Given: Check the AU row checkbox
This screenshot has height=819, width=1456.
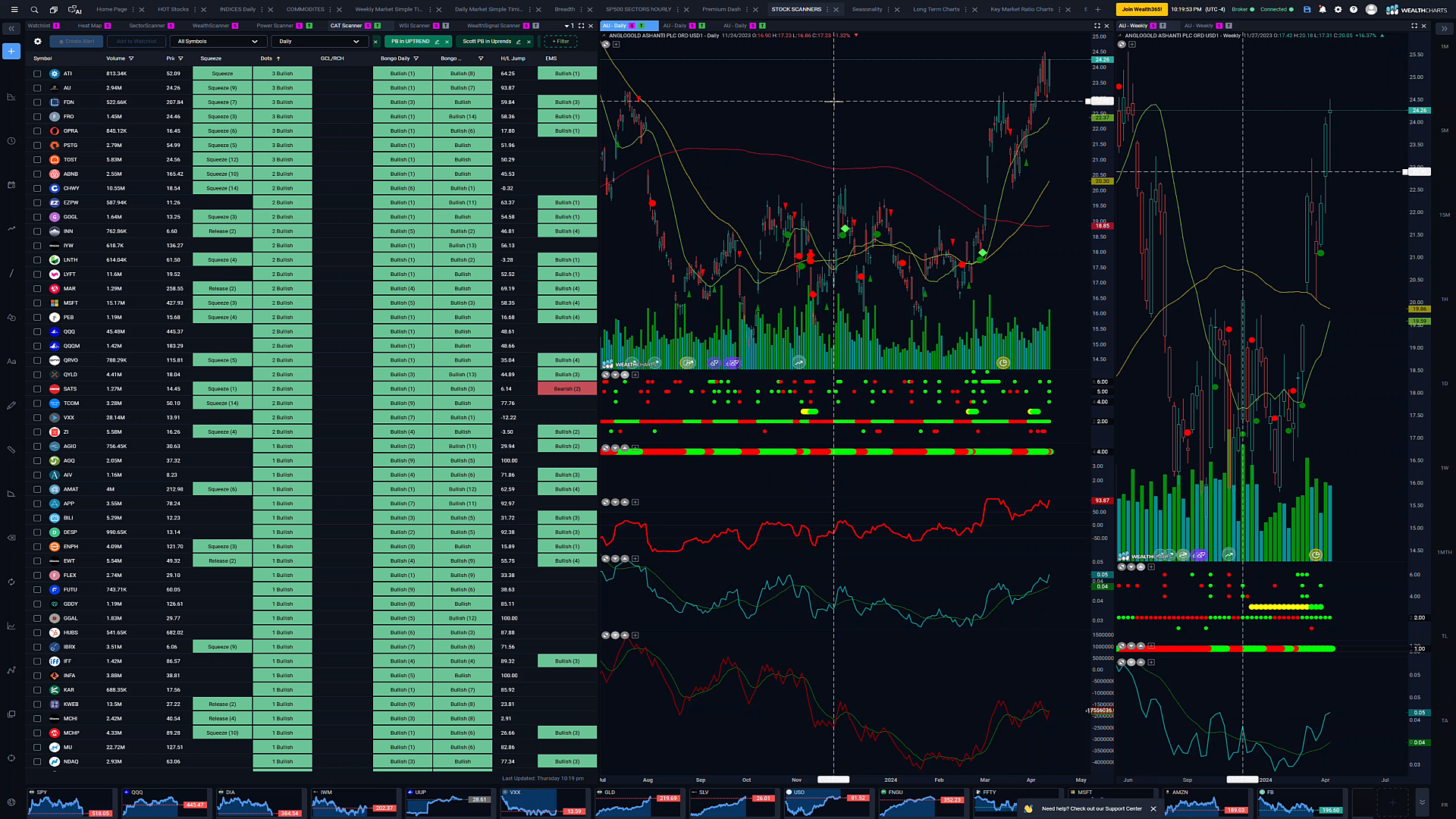Looking at the screenshot, I should tap(37, 88).
